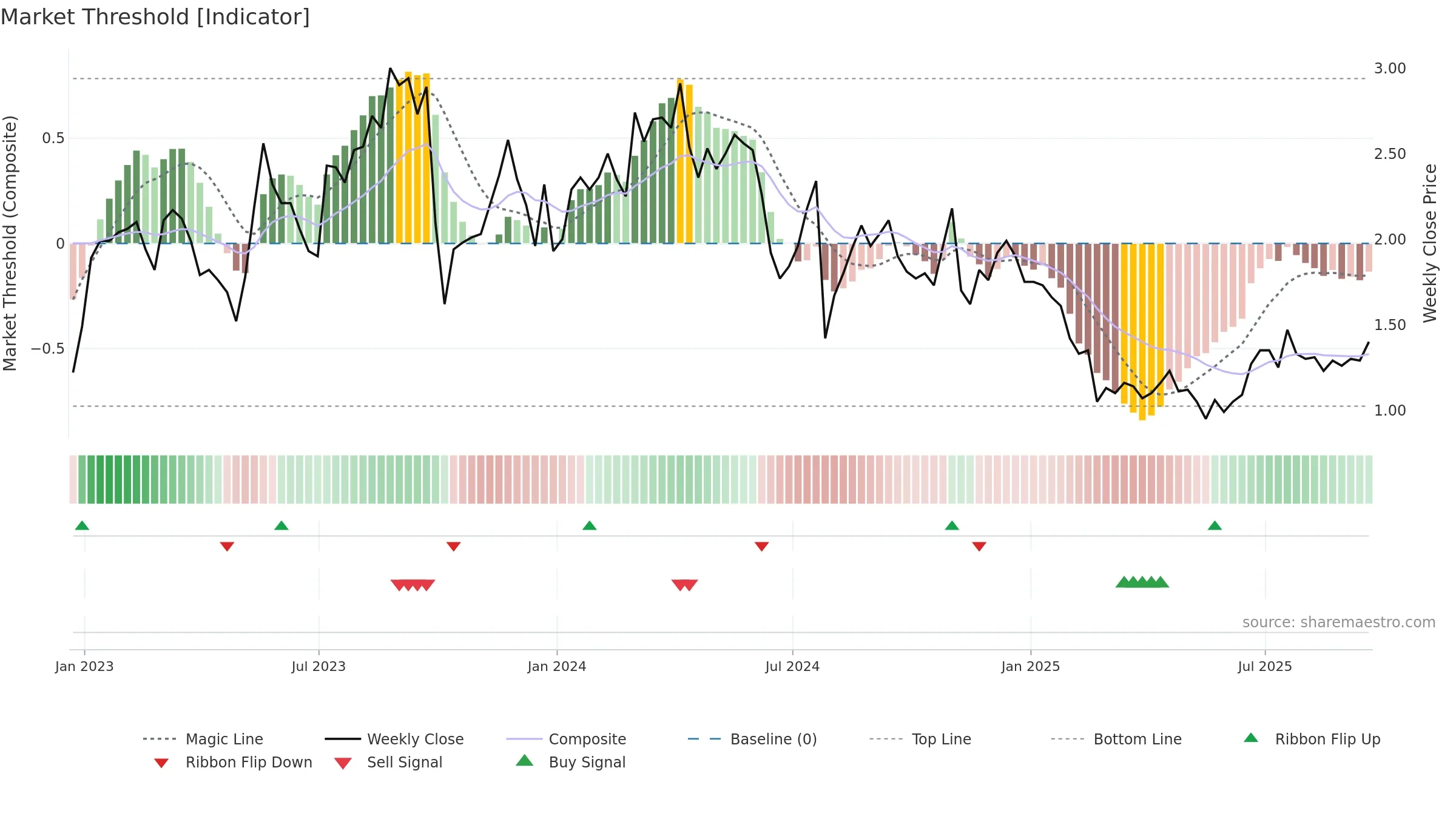The width and height of the screenshot is (1456, 819).
Task: Toggle the Magic Line legend entry
Action: [x=203, y=739]
